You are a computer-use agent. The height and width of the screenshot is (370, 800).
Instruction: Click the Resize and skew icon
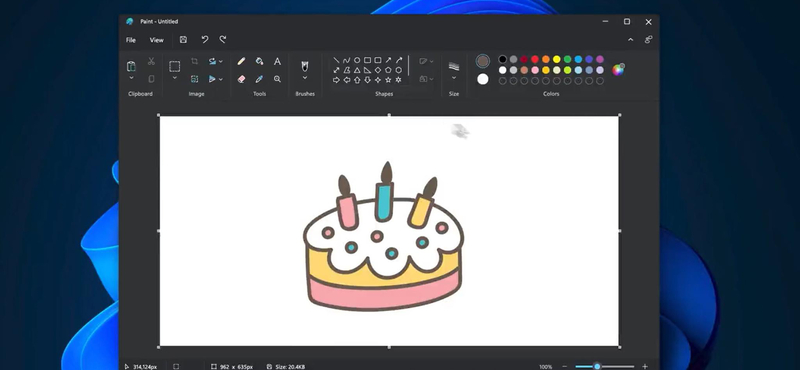(194, 79)
